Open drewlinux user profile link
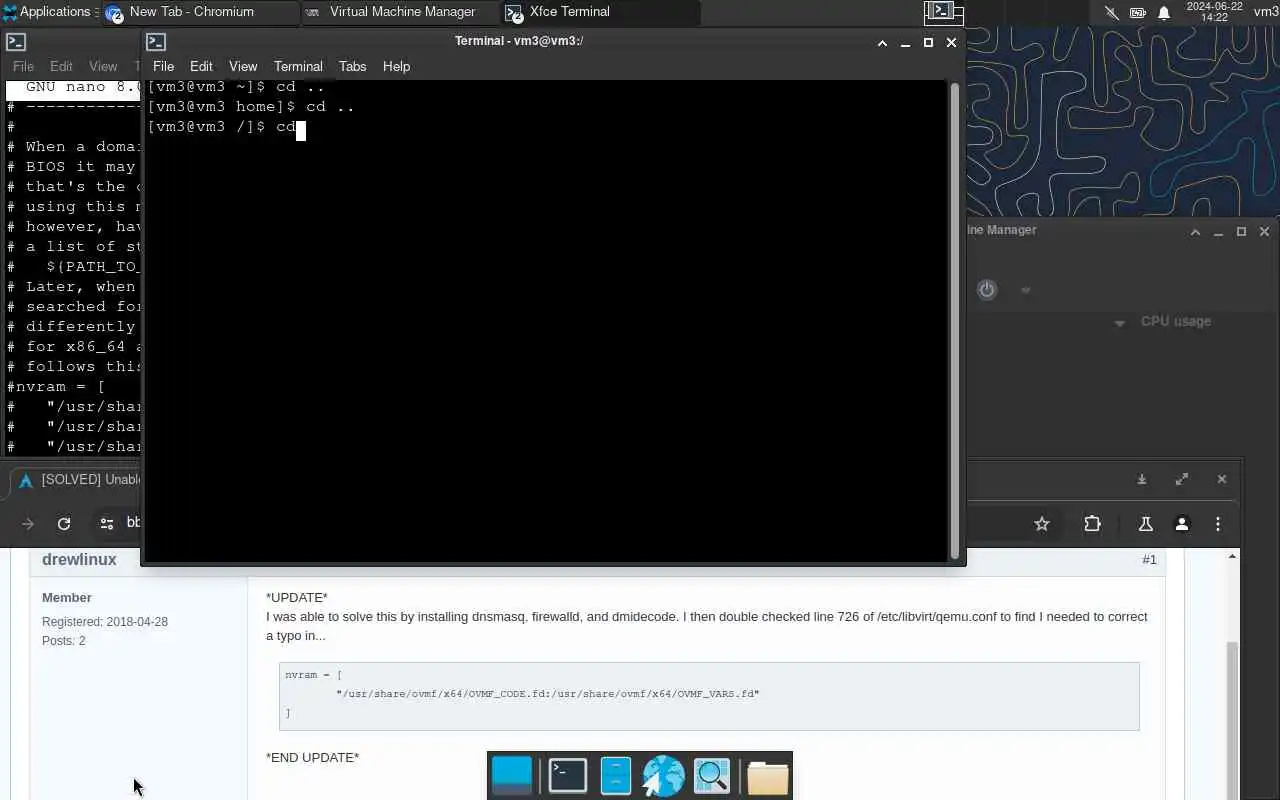The height and width of the screenshot is (800, 1280). [x=79, y=560]
